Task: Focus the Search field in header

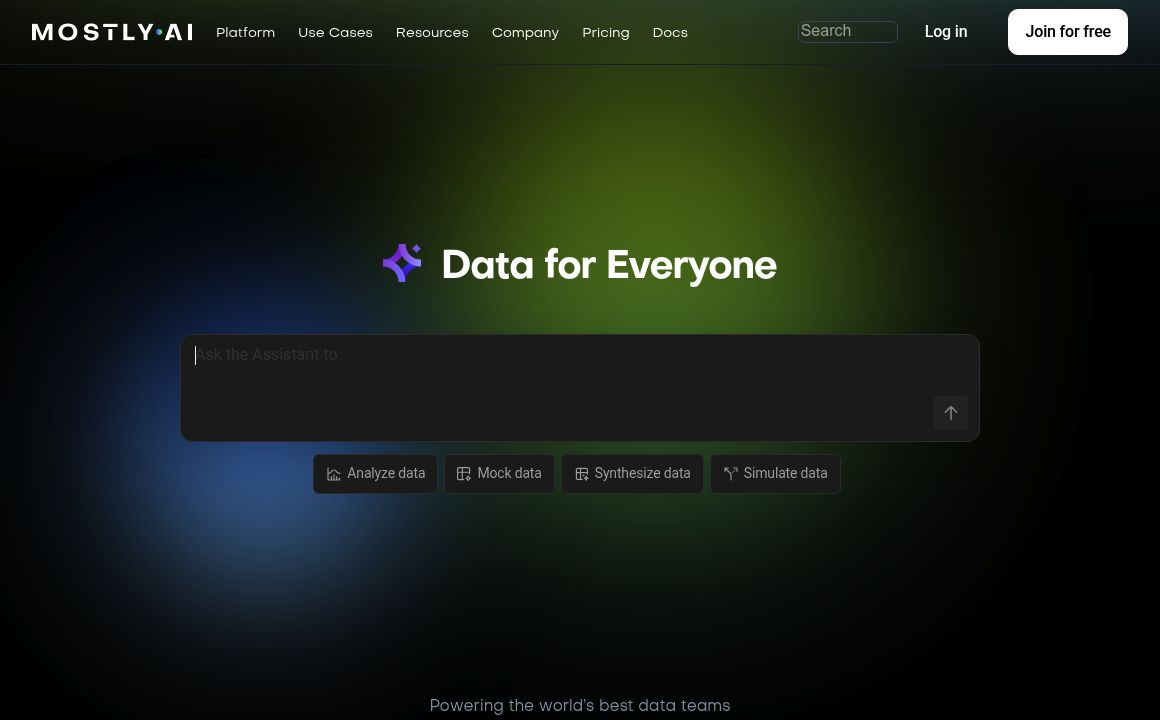Action: pyautogui.click(x=847, y=31)
